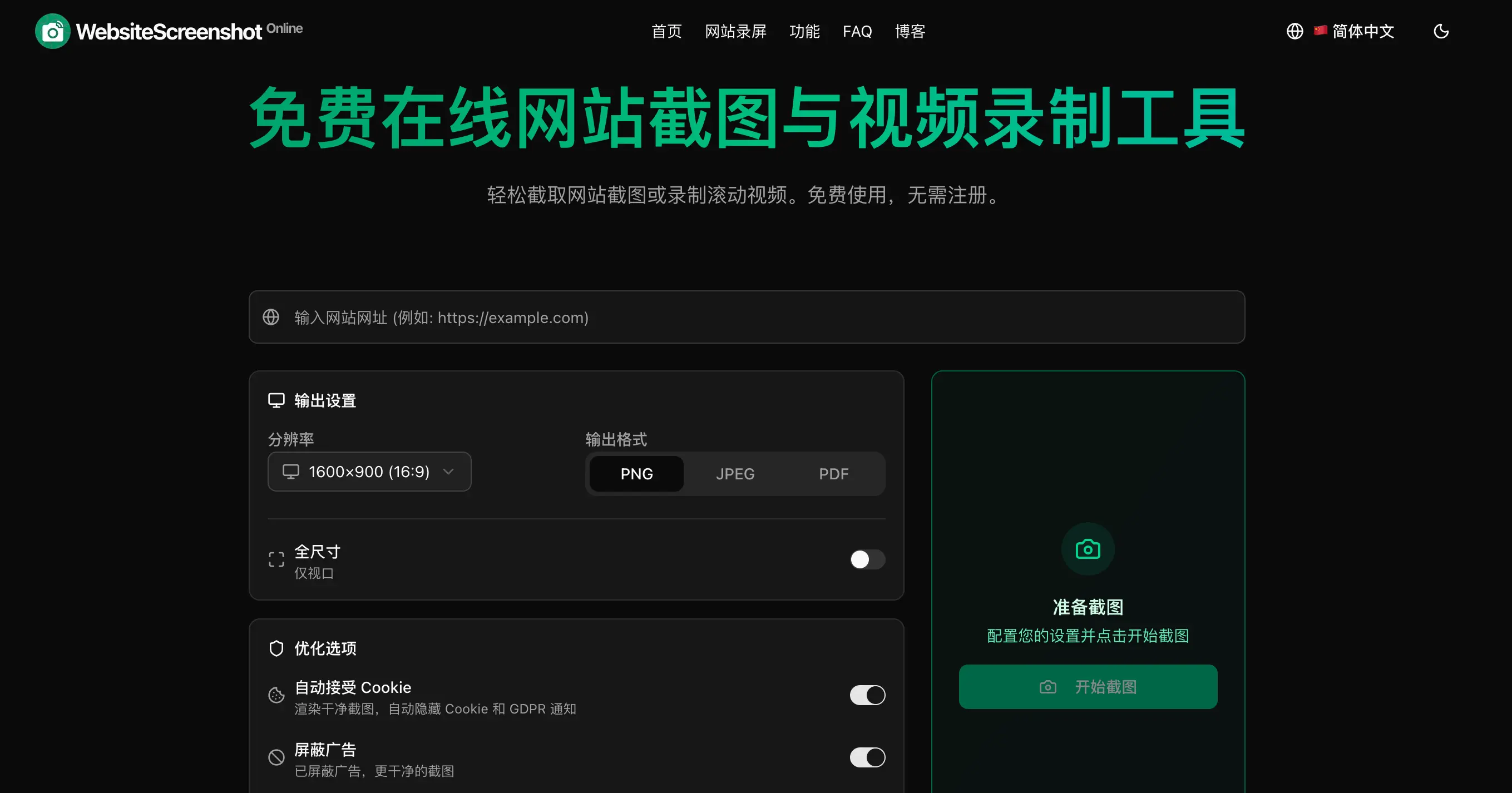The image size is (1512, 793).
Task: Click the globe icon inside URL field
Action: [270, 317]
